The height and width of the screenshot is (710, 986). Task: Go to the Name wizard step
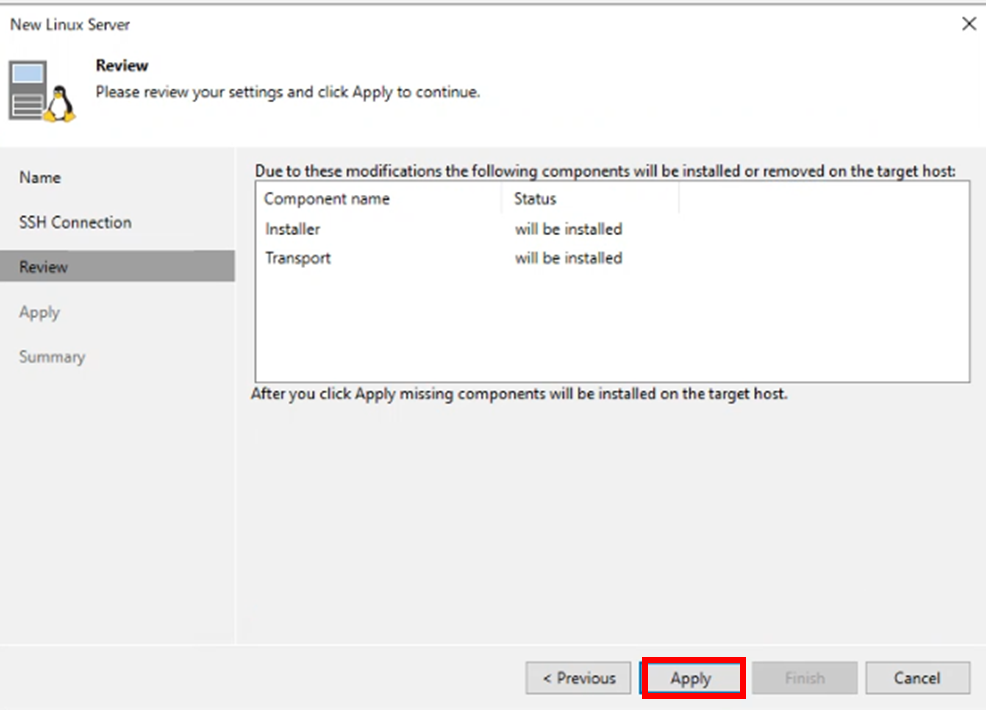40,177
